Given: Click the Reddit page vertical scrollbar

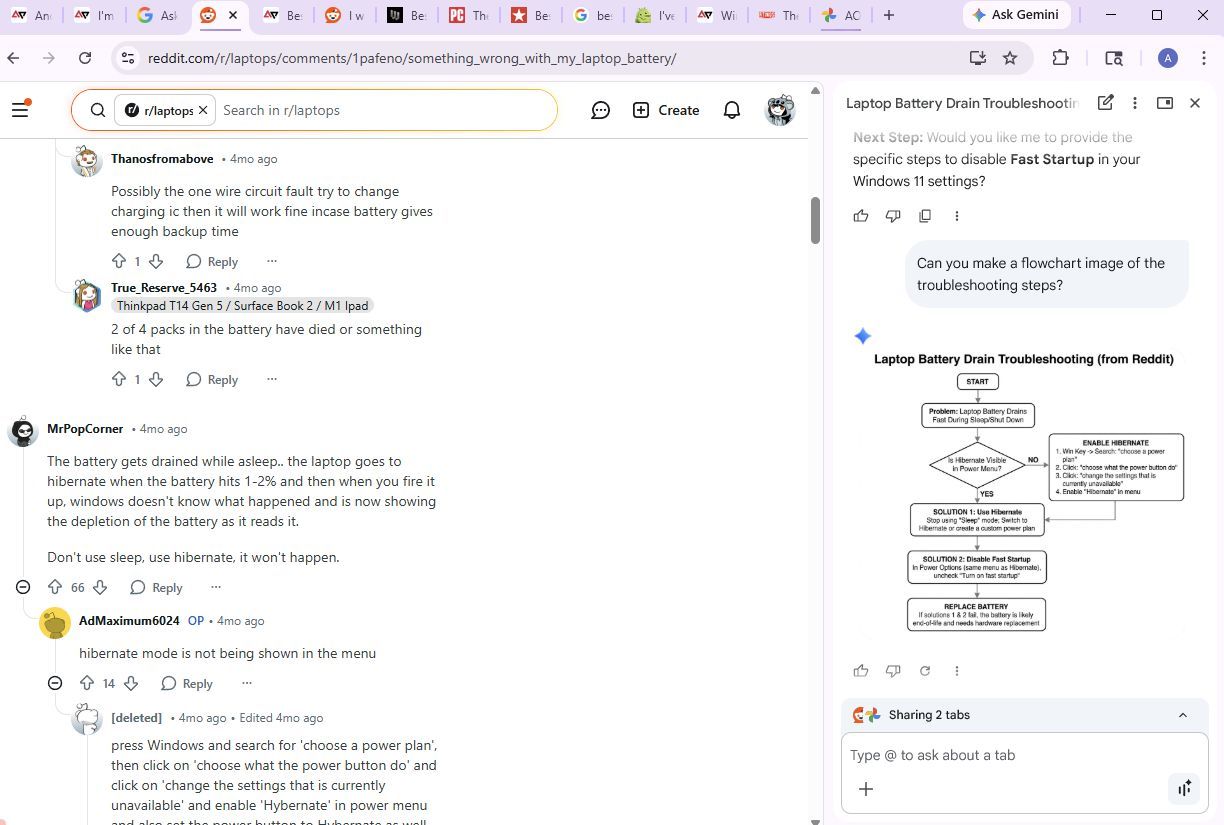Looking at the screenshot, I should [x=815, y=220].
